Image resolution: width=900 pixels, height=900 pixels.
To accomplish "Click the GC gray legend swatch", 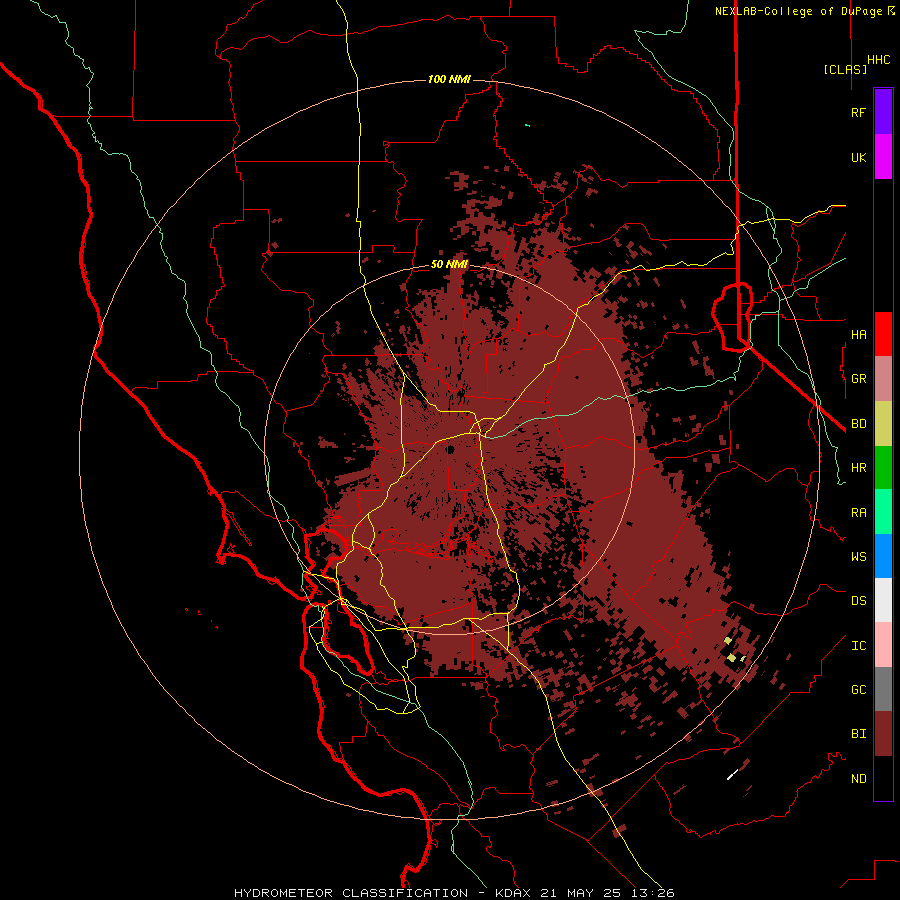I will point(883,689).
